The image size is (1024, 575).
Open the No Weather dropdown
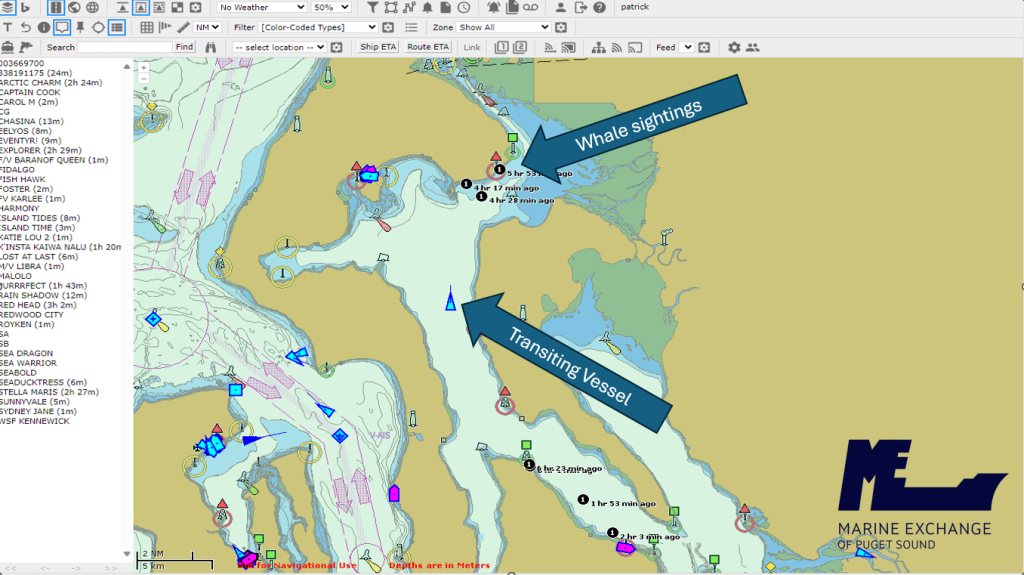[x=262, y=8]
